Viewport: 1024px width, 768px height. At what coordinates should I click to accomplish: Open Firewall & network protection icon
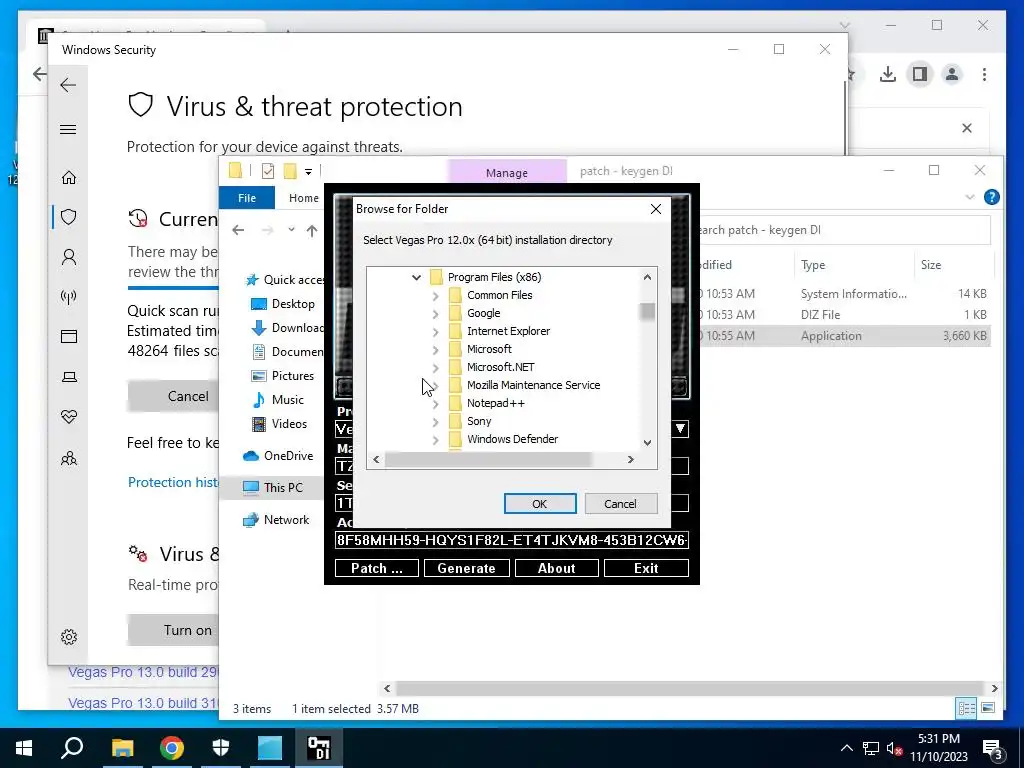tap(69, 297)
